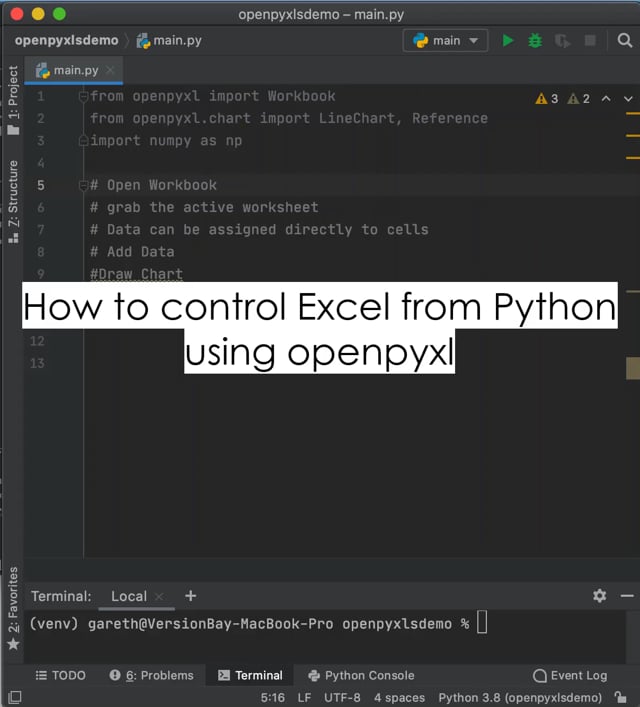The height and width of the screenshot is (707, 640).
Task: Click main.py breadcrumb in navigation bar
Action: [169, 41]
